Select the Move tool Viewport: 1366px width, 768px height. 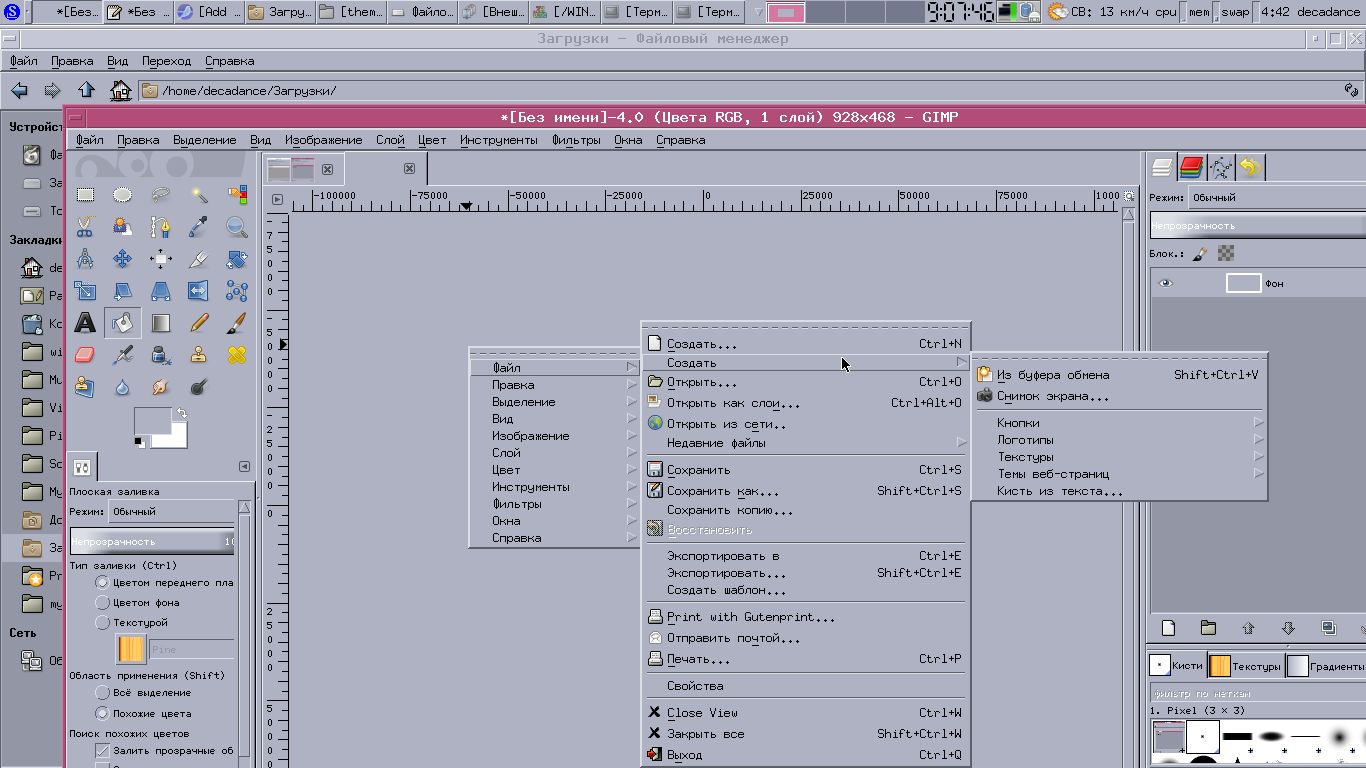click(x=123, y=259)
